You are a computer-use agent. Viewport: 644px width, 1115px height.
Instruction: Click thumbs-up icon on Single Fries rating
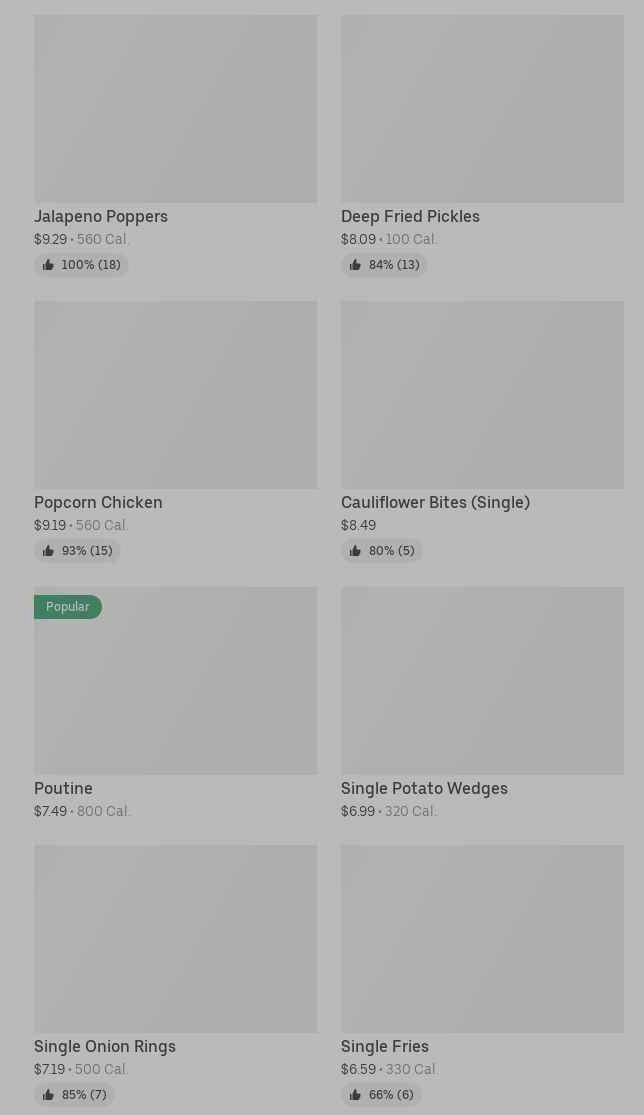(x=355, y=1095)
